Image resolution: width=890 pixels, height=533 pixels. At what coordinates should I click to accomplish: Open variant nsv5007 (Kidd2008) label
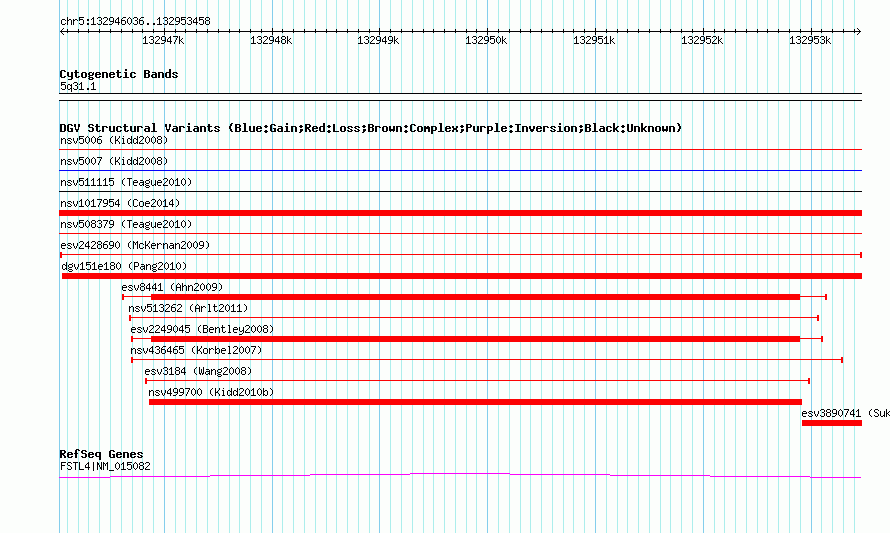point(114,161)
